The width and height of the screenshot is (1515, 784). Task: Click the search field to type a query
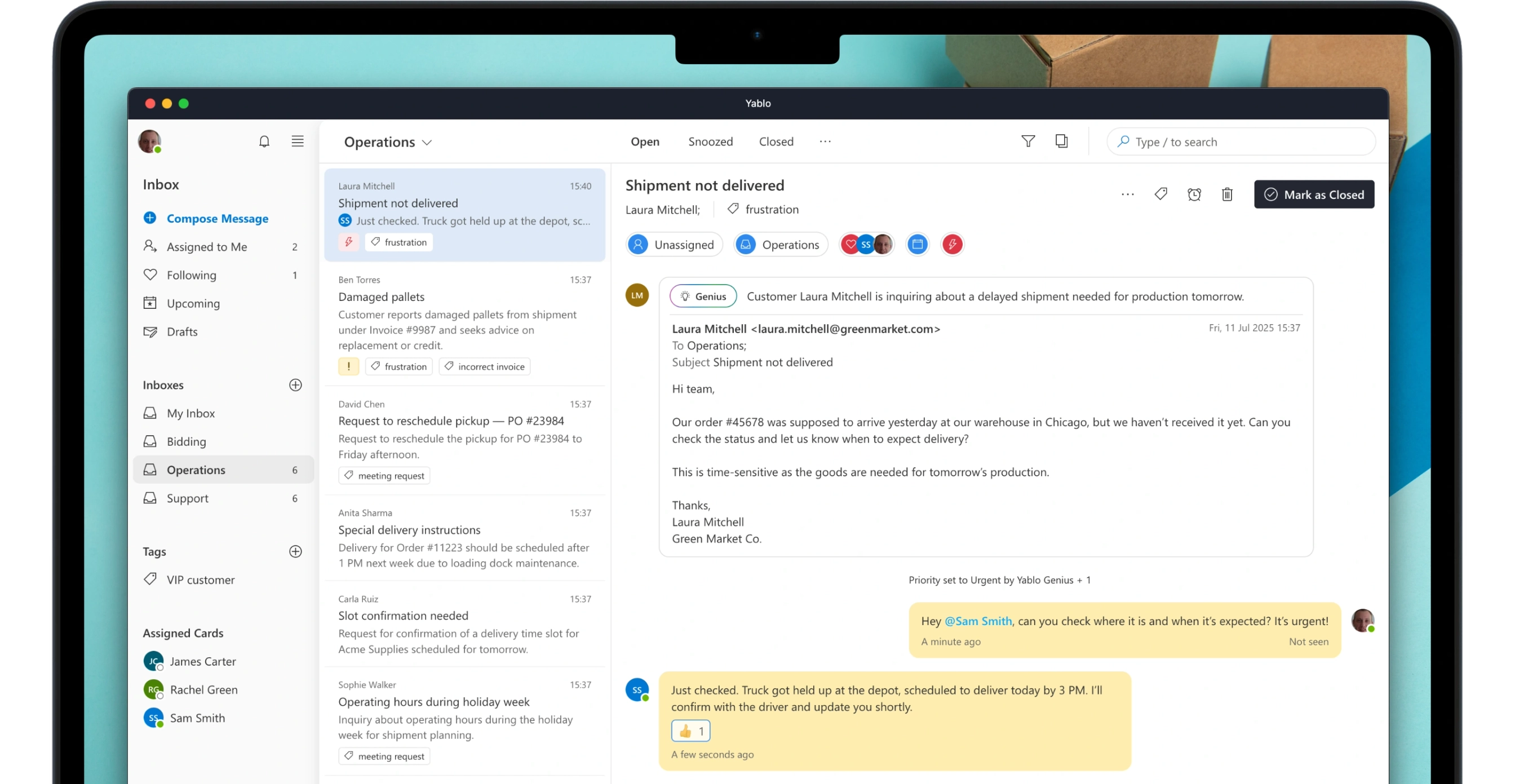coord(1241,141)
